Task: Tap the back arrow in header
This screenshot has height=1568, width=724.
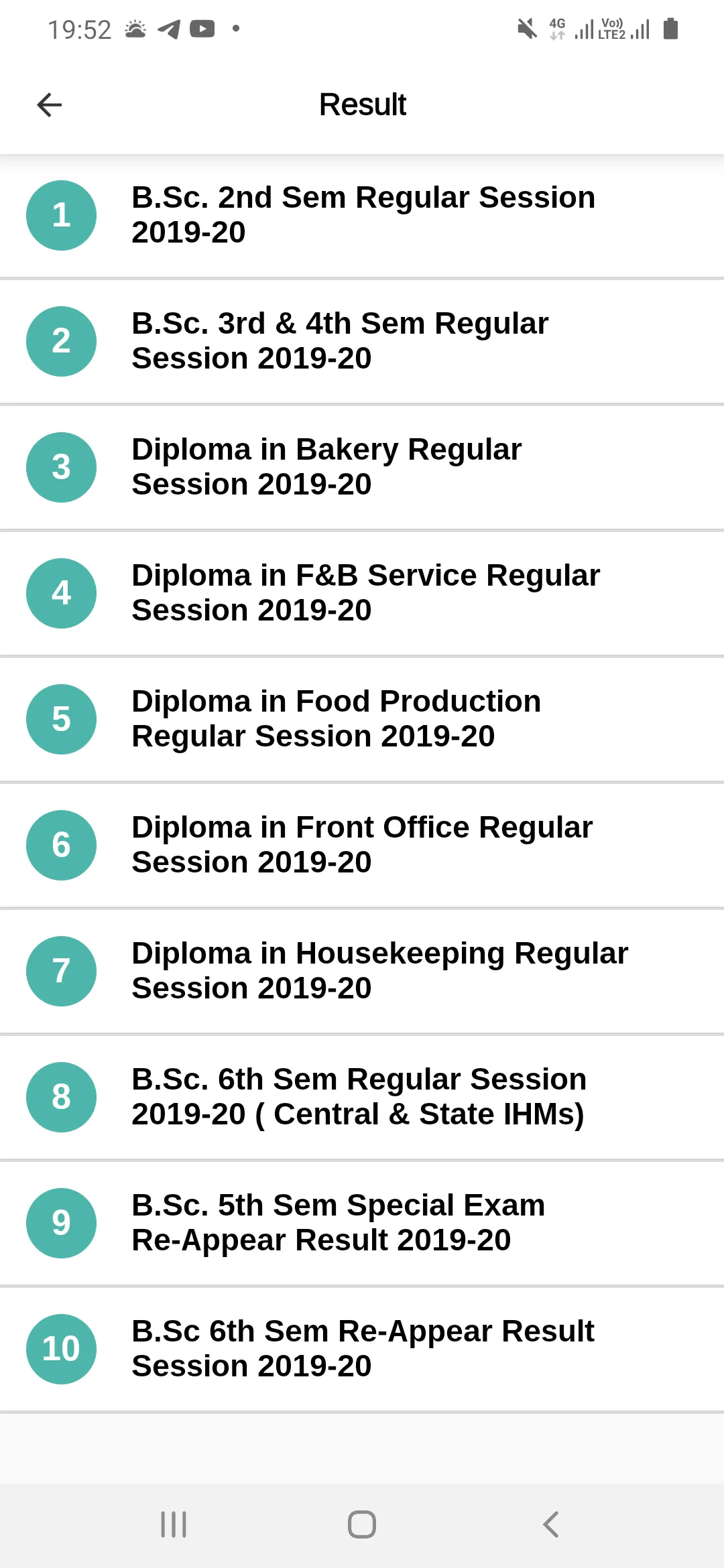Action: click(49, 105)
